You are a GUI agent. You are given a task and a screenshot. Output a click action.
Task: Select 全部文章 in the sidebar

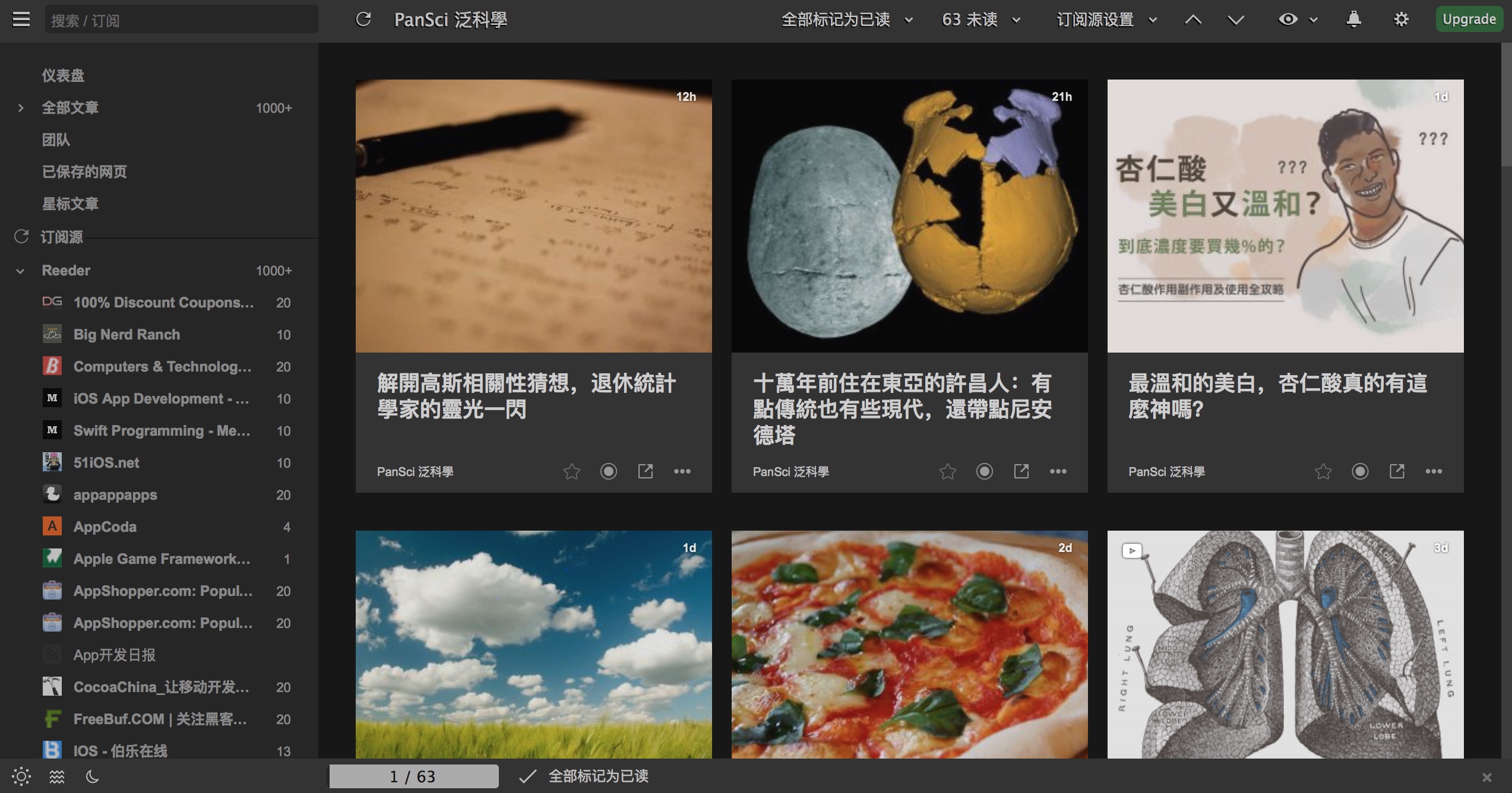tap(70, 108)
